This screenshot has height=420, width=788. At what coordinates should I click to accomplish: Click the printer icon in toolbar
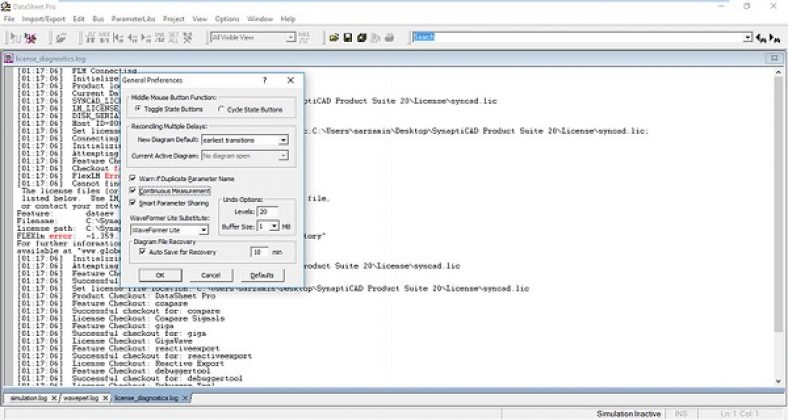pyautogui.click(x=389, y=38)
